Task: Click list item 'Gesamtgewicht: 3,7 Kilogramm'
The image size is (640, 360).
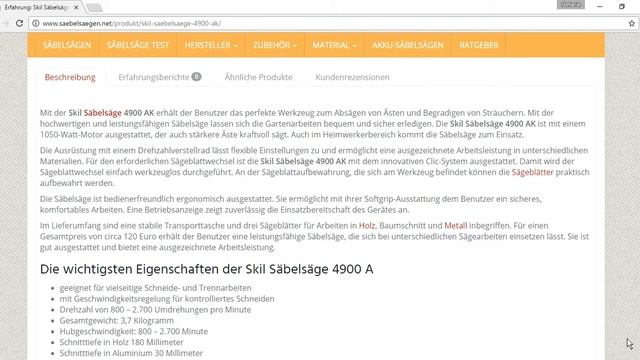Action: pyautogui.click(x=117, y=320)
